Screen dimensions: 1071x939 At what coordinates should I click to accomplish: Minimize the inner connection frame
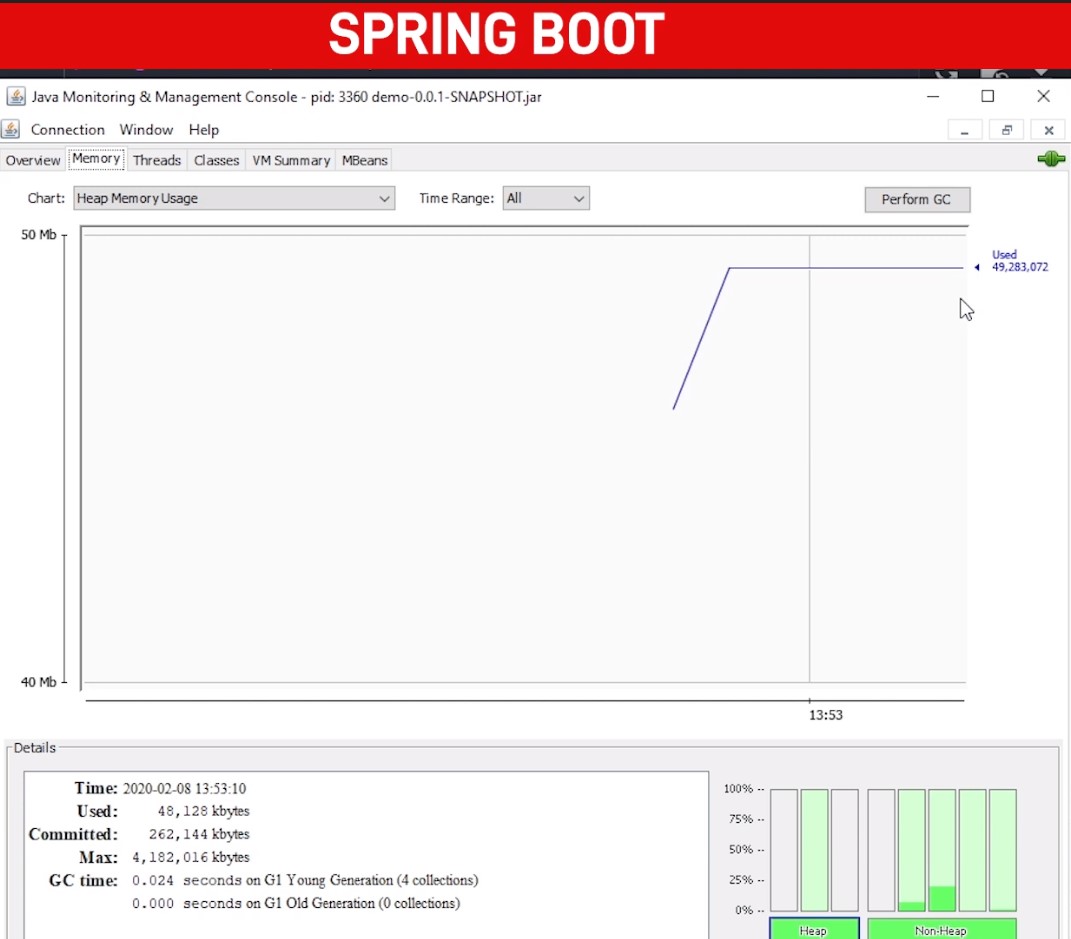(964, 130)
